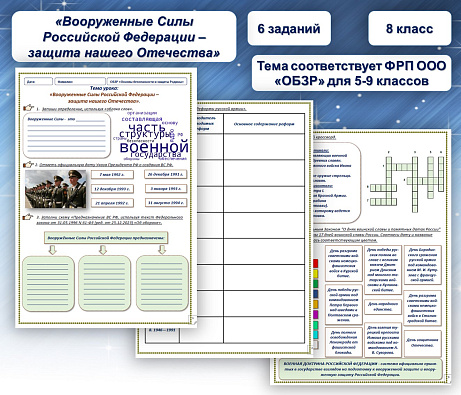Click the soldiers parade photo
The height and width of the screenshot is (395, 461).
56,189
